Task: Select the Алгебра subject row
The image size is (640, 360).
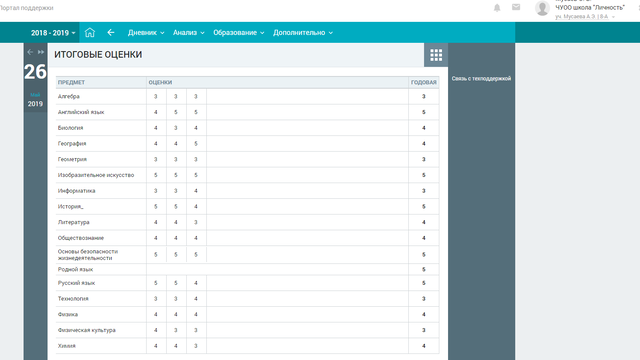Action: coord(247,97)
